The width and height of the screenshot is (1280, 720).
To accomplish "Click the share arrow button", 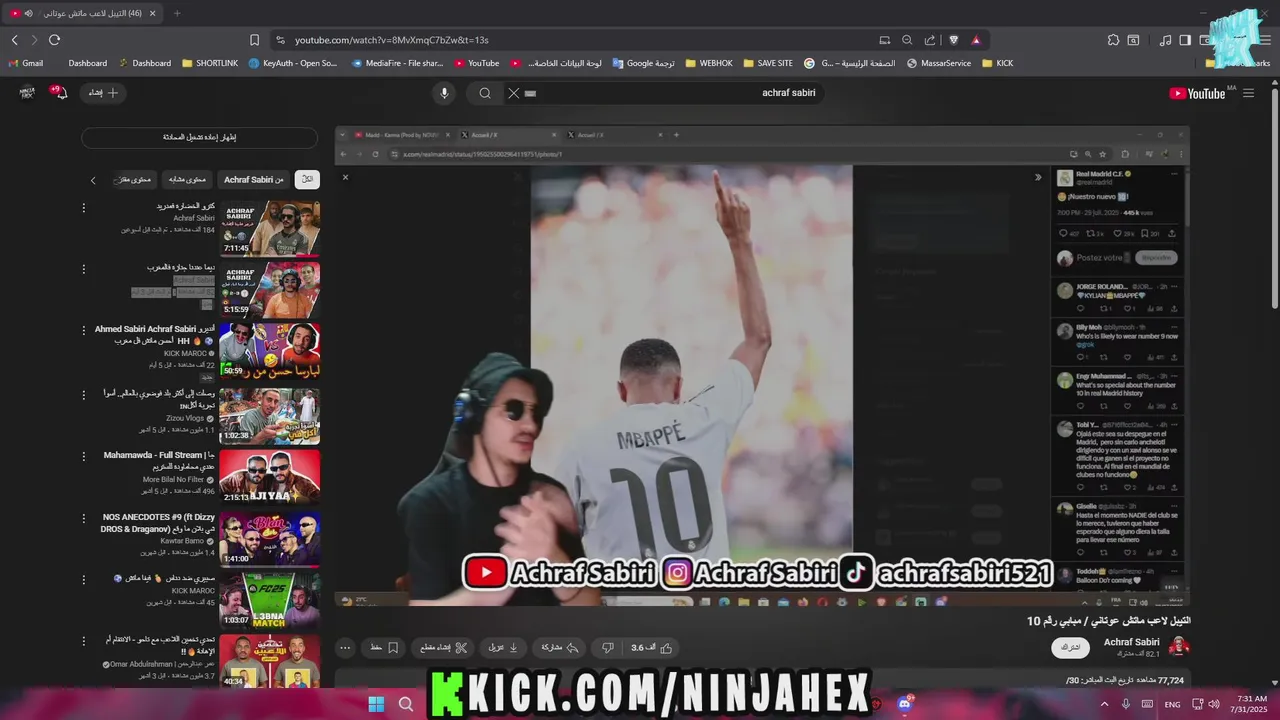I will [x=560, y=648].
